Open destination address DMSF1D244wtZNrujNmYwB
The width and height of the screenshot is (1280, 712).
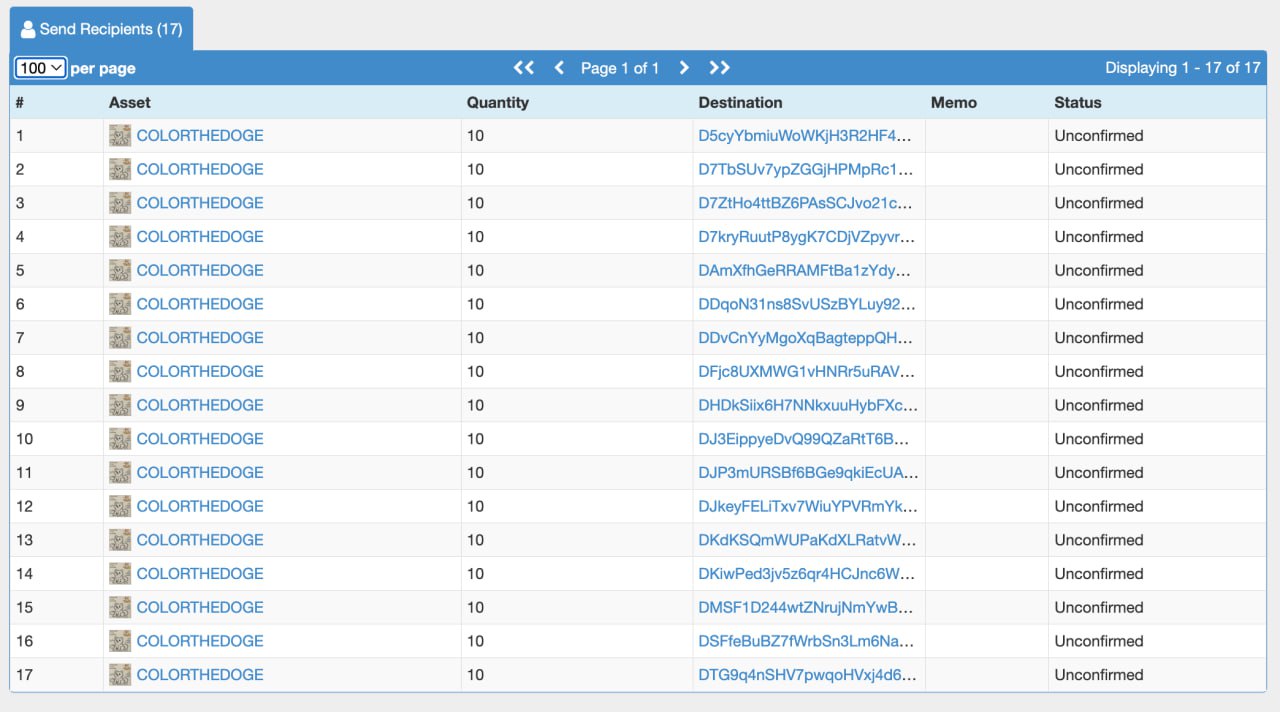point(806,607)
